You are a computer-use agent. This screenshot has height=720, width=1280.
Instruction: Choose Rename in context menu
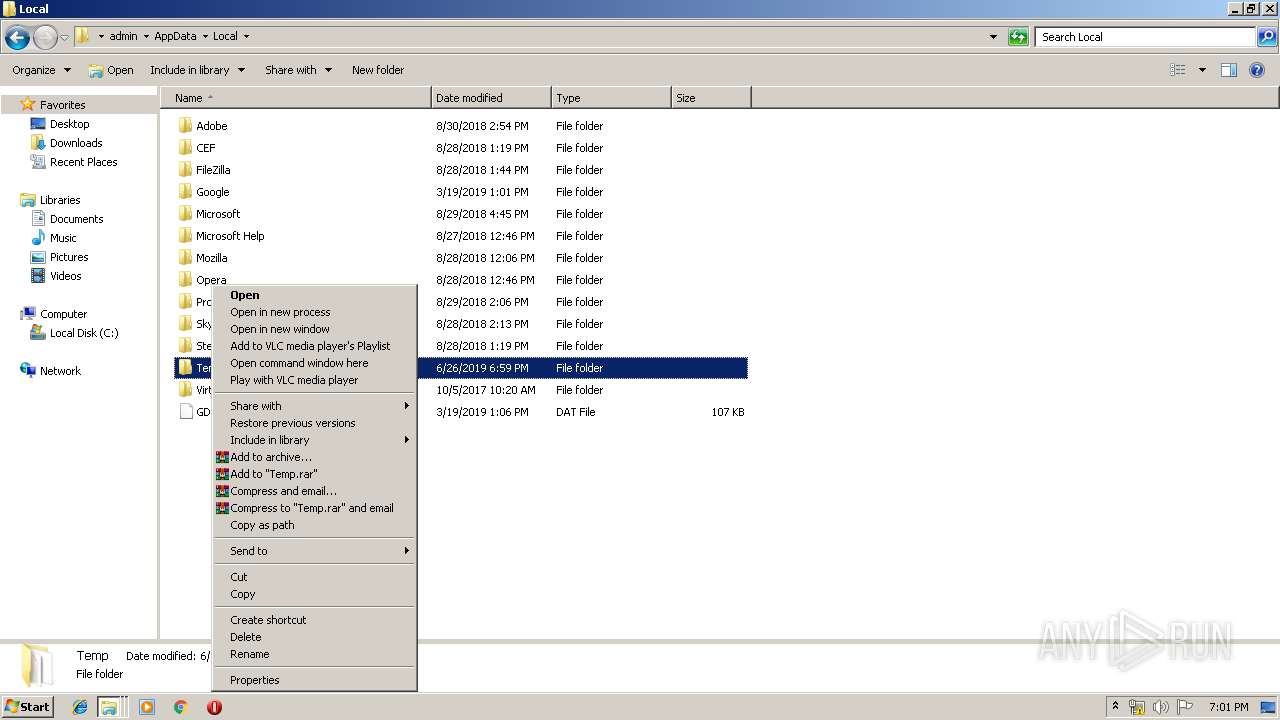pyautogui.click(x=314, y=654)
